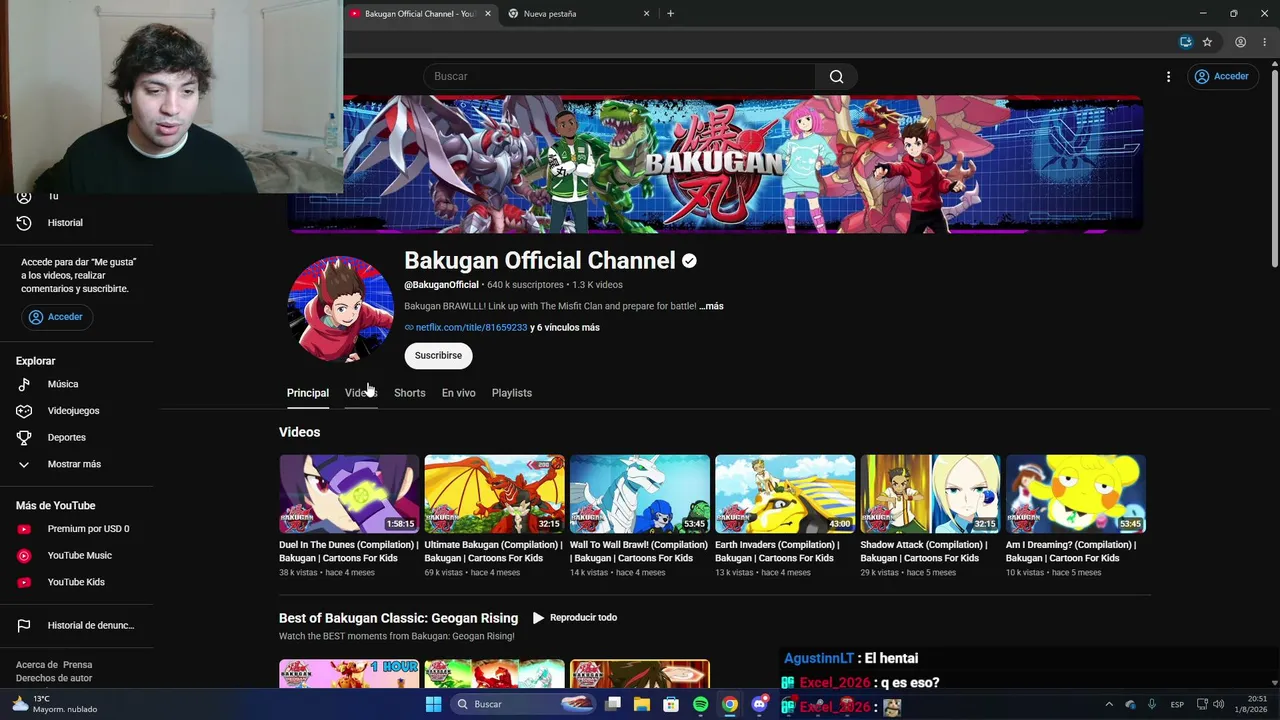The height and width of the screenshot is (720, 1280).
Task: Open the Windows Start menu
Action: 433,704
